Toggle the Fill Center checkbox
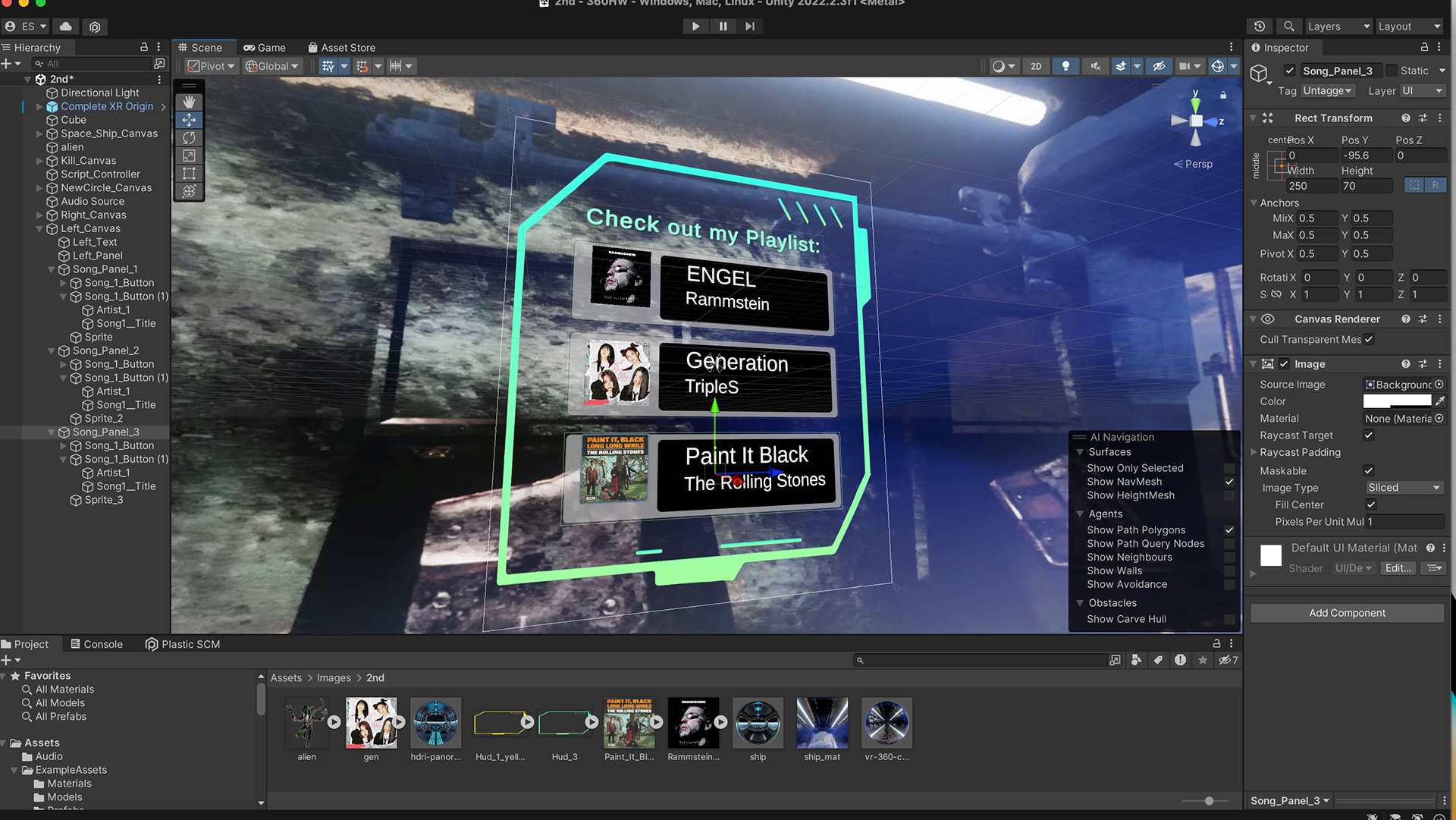 pos(1371,505)
